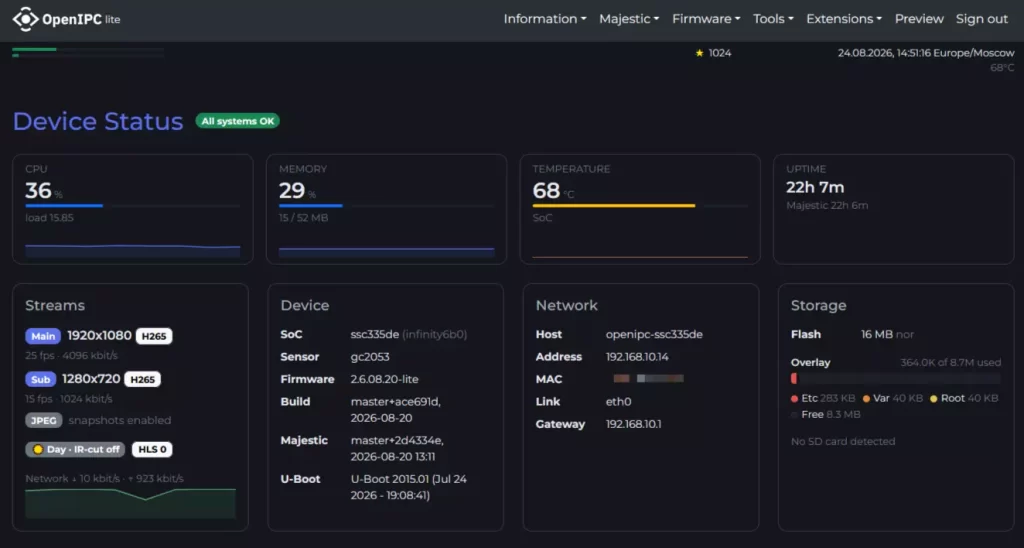
Task: Click the memory history graph
Action: (387, 253)
